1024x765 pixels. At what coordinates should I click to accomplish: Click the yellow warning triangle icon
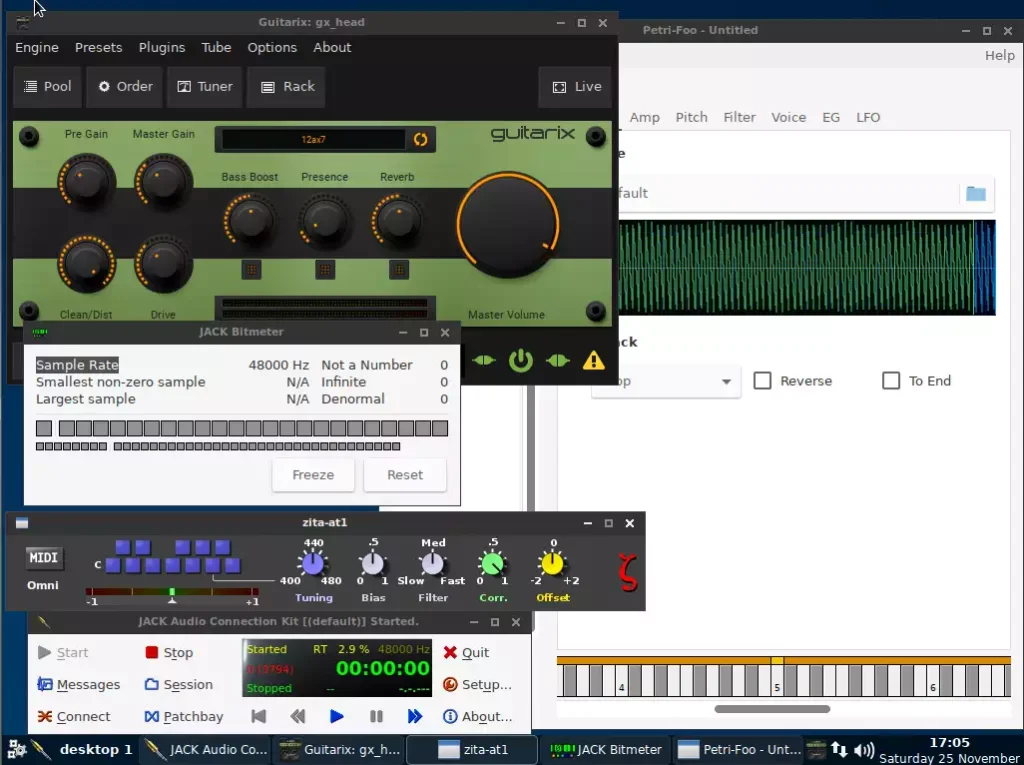pos(593,360)
